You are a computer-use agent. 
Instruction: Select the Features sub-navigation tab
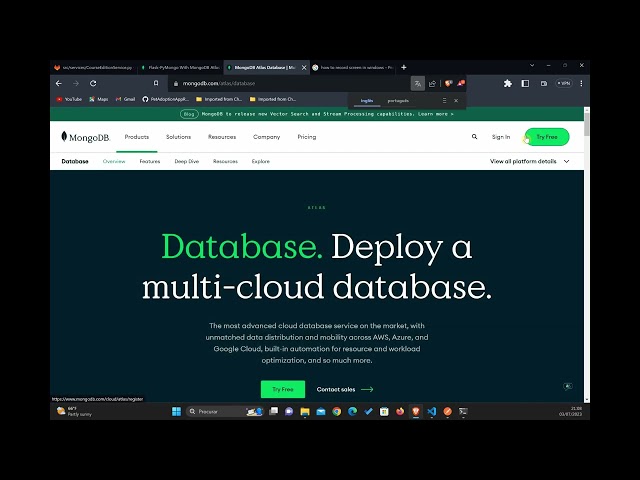[150, 161]
